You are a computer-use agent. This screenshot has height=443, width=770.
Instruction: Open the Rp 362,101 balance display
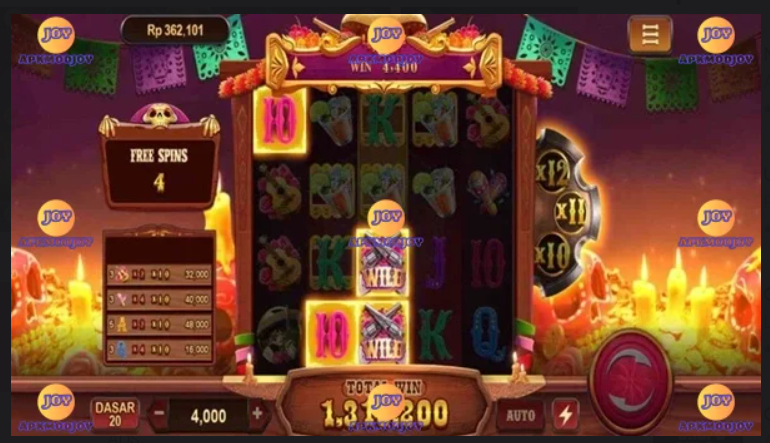tap(175, 30)
